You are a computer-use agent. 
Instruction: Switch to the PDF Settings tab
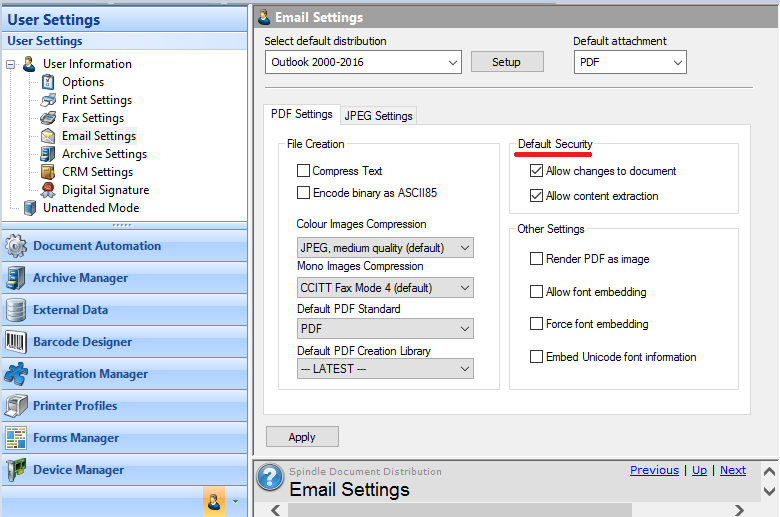pyautogui.click(x=301, y=114)
